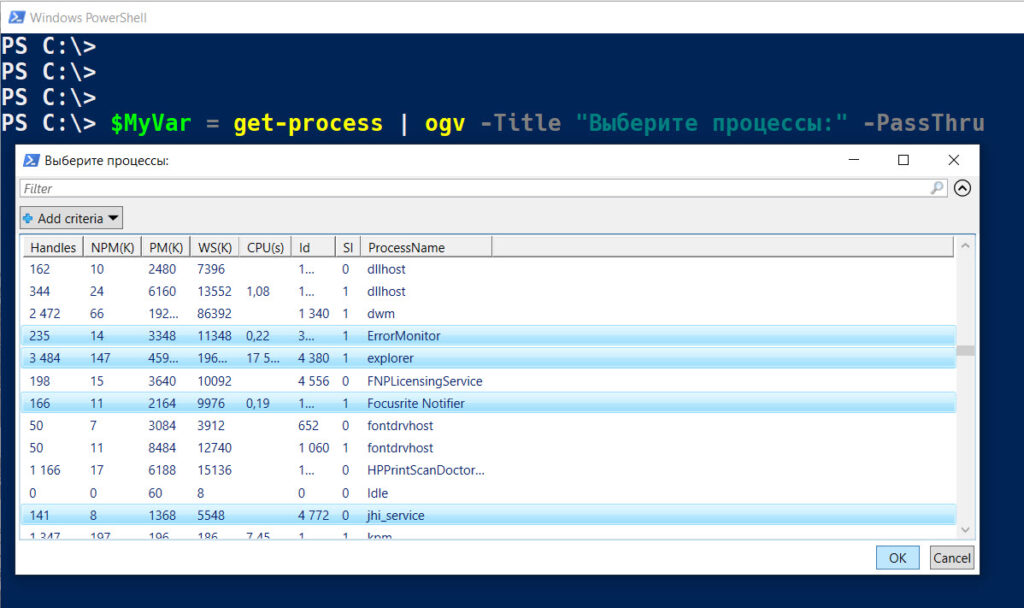
Task: Collapse the query builder with the circled chevron
Action: pos(961,187)
